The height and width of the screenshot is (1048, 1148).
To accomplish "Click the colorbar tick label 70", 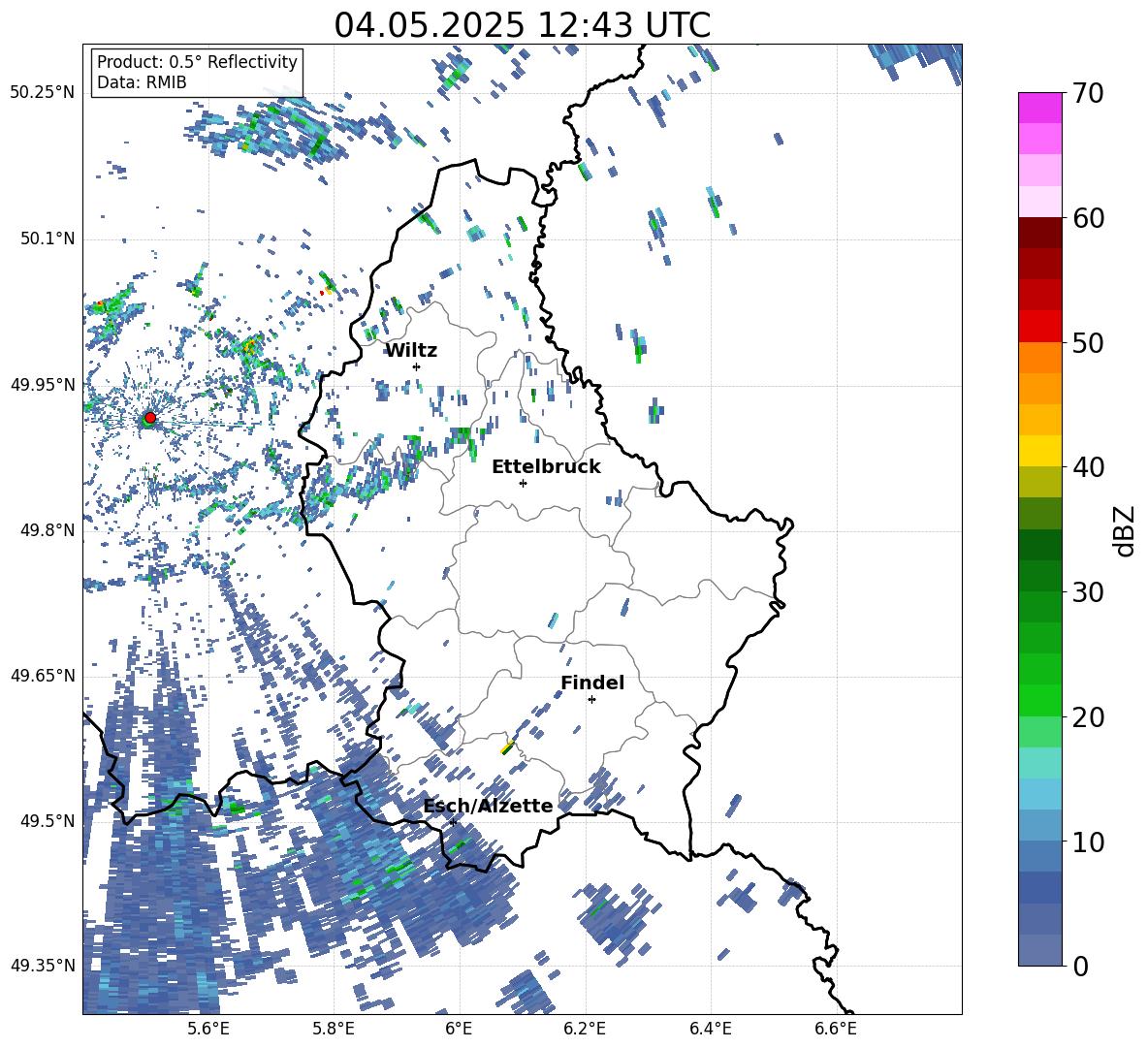I will (x=1088, y=93).
